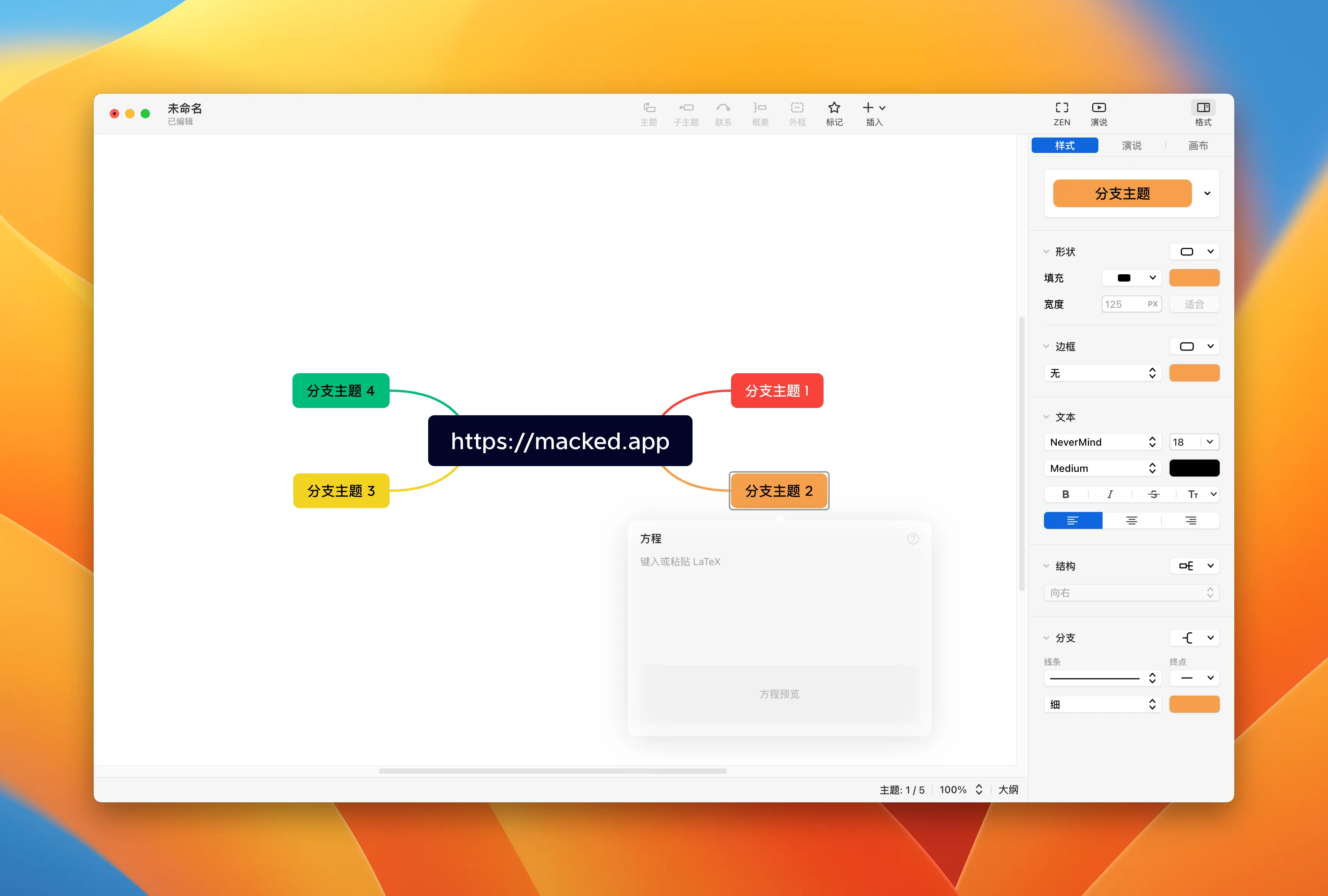
Task: Select the 分支主题 1 node
Action: tap(777, 391)
